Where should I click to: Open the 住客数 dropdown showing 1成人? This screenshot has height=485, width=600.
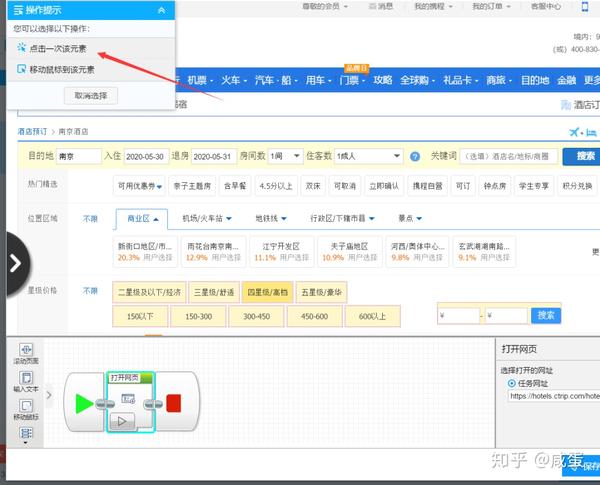(368, 156)
